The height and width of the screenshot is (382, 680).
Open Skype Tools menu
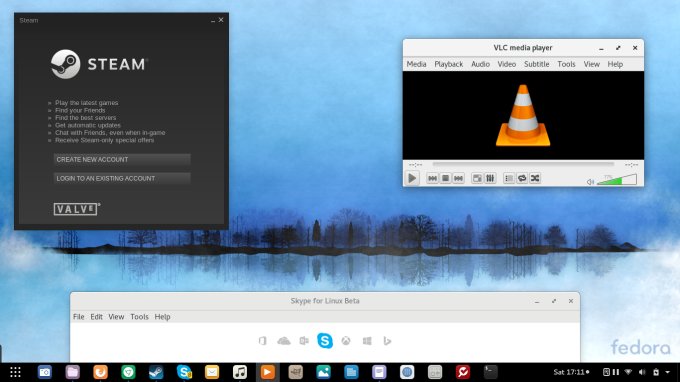tap(139, 317)
